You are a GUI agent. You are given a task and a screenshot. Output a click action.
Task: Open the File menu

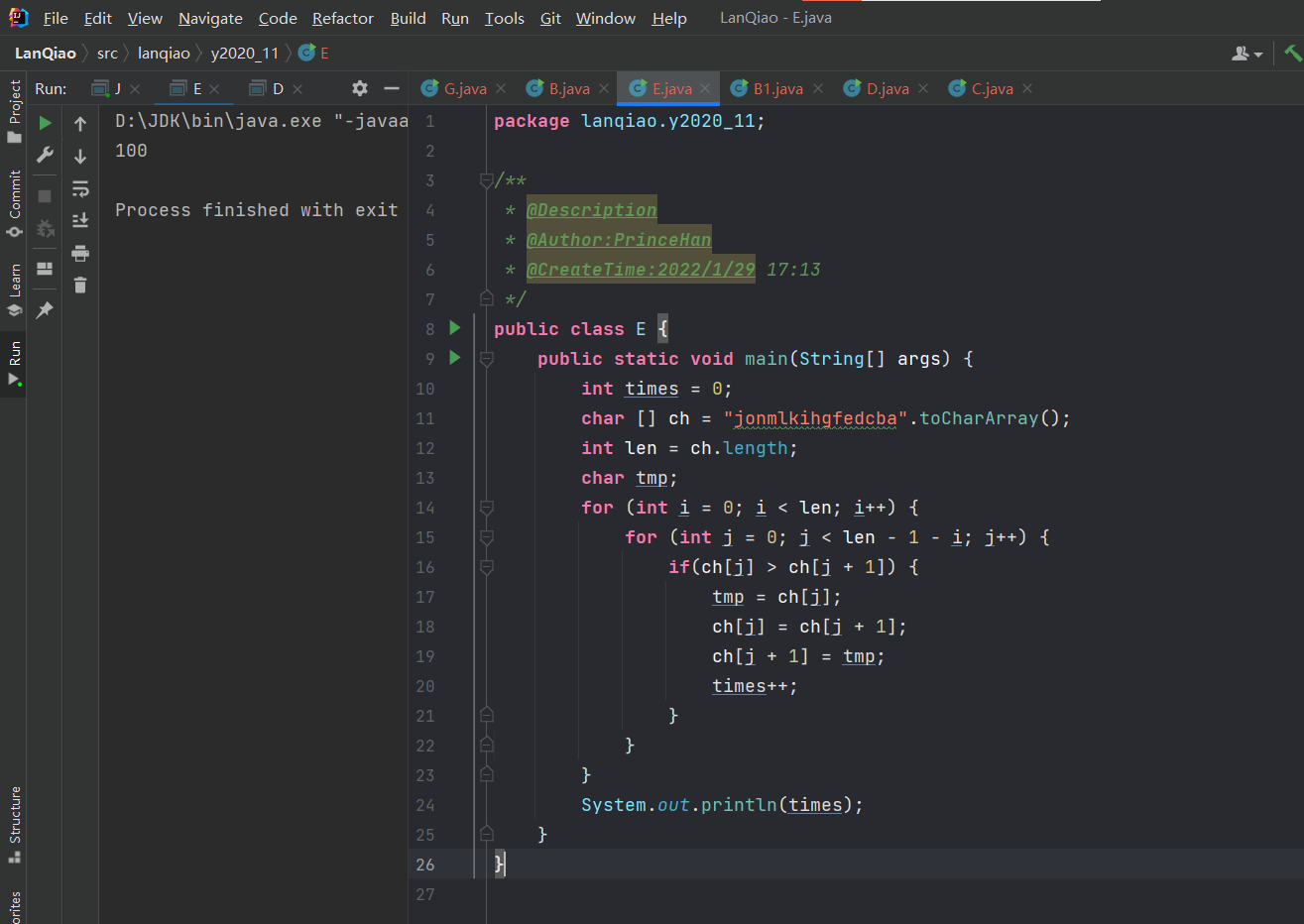[x=56, y=18]
